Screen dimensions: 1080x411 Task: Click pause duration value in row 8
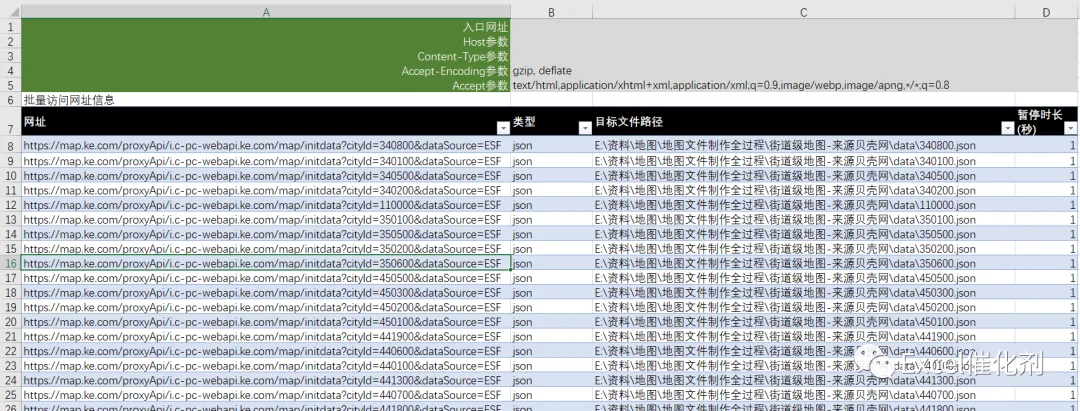(x=1047, y=146)
